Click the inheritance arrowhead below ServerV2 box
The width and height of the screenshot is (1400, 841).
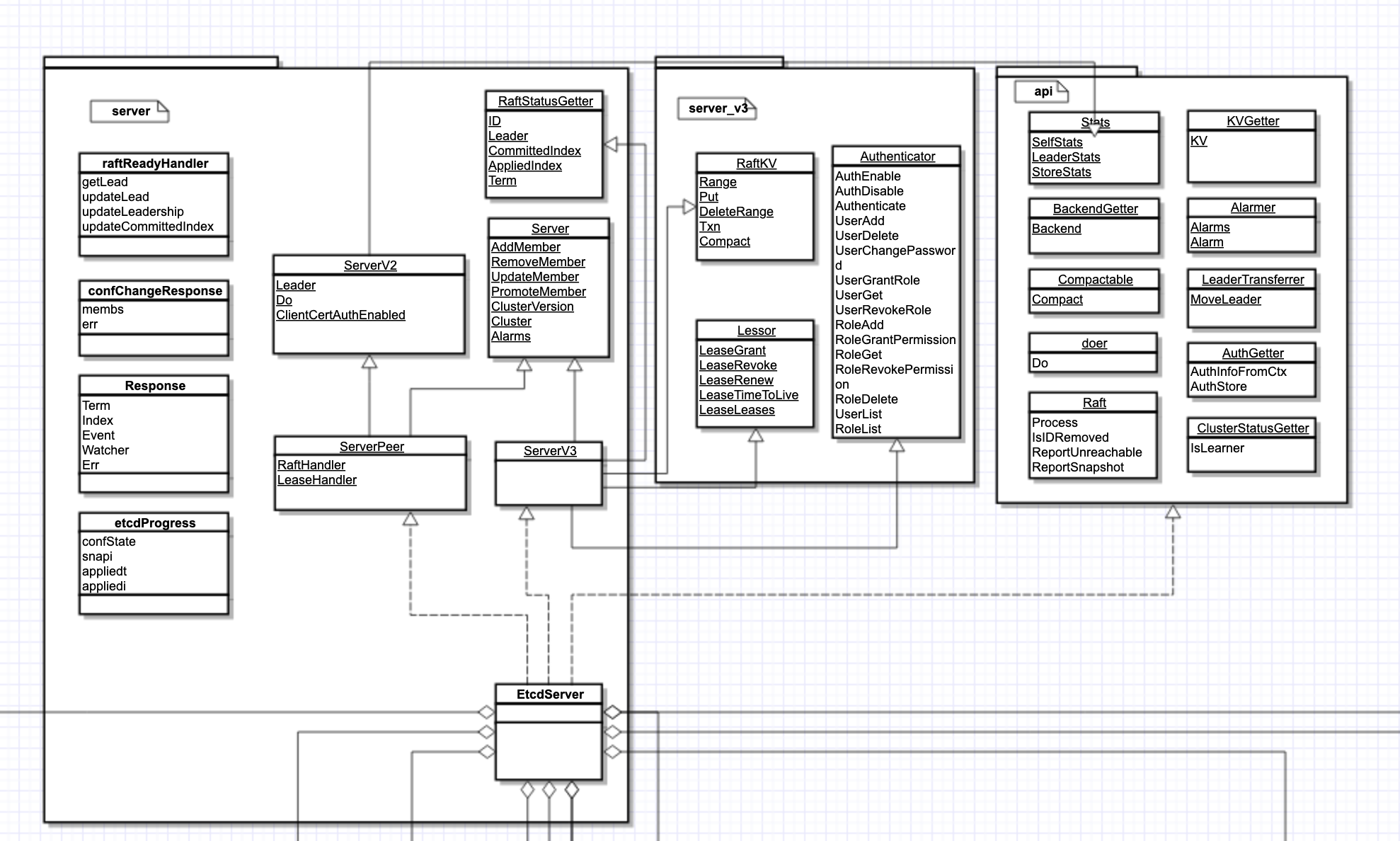click(369, 362)
